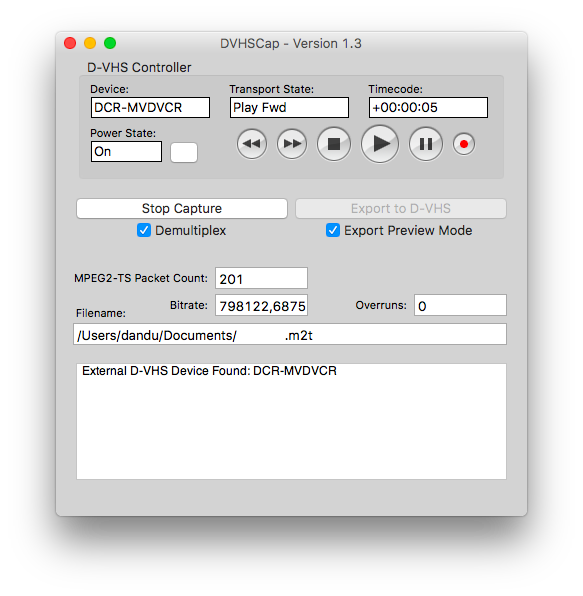Uncheck the Demultiplex checkbox

pyautogui.click(x=144, y=230)
